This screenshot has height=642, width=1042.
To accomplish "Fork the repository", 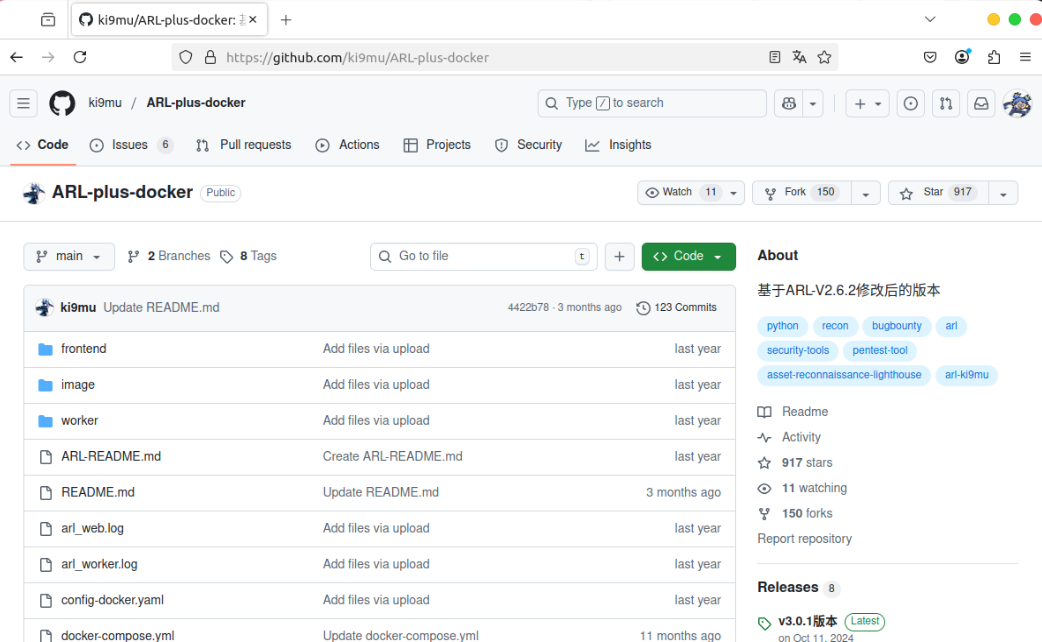I will pyautogui.click(x=801, y=193).
